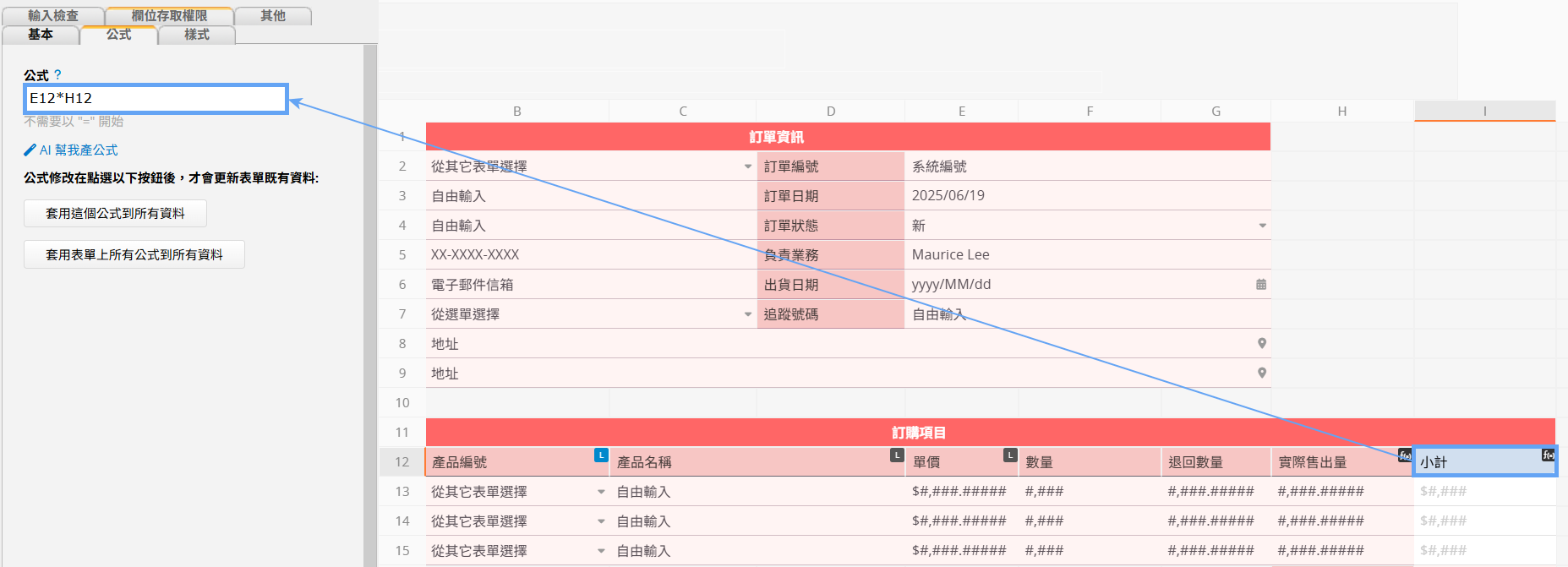Click the calendar icon in 出貨日期 field
Screen dimensions: 1568x567
(x=1261, y=285)
